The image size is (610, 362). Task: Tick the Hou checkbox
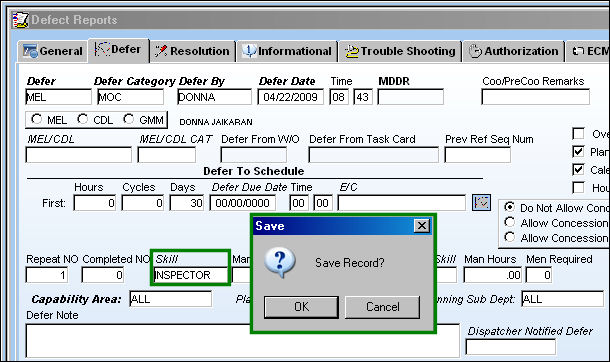pos(578,187)
